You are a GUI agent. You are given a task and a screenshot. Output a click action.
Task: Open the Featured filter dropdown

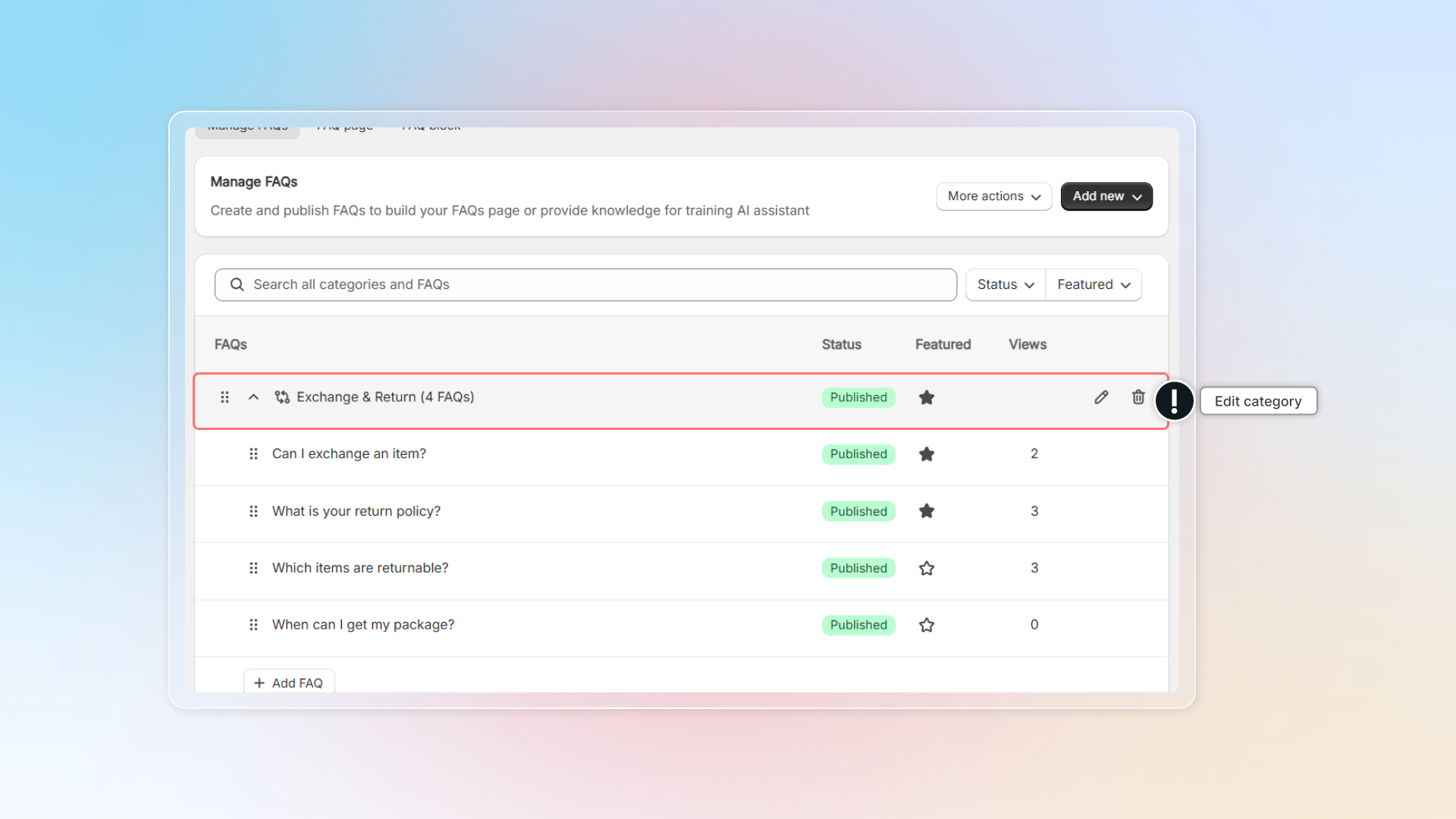[x=1093, y=284]
